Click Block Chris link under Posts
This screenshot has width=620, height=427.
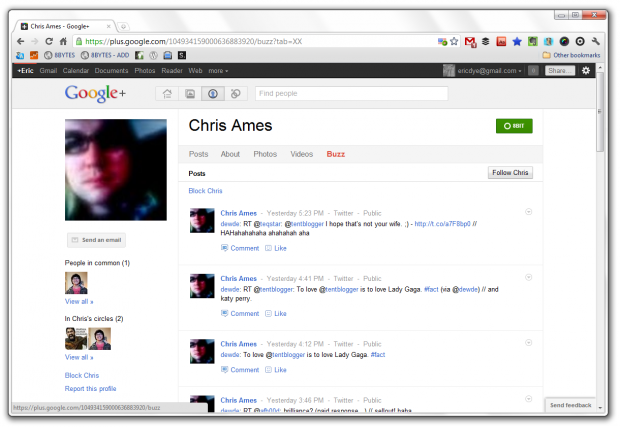(x=205, y=191)
